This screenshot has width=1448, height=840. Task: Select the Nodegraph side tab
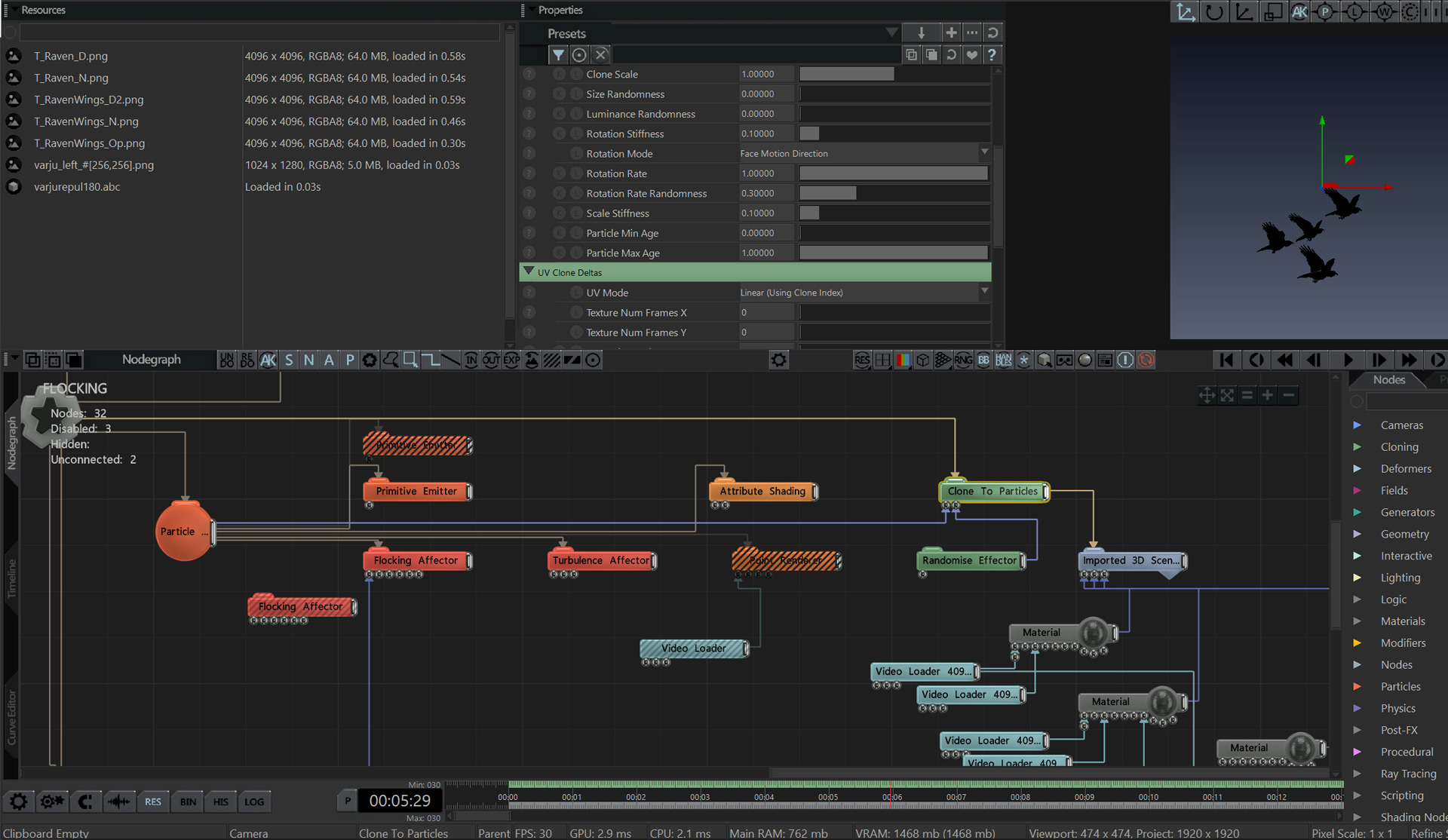pos(11,443)
